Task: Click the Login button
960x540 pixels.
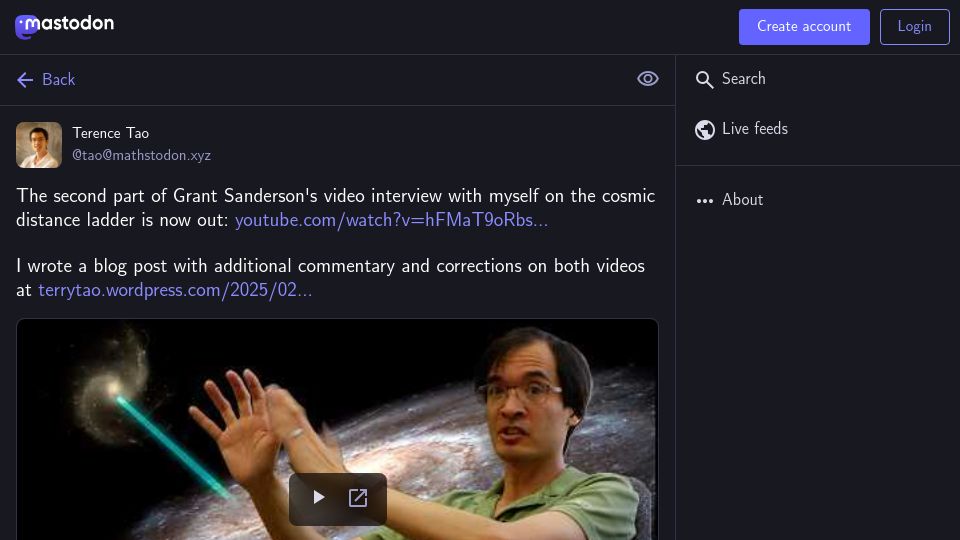Action: pos(914,27)
